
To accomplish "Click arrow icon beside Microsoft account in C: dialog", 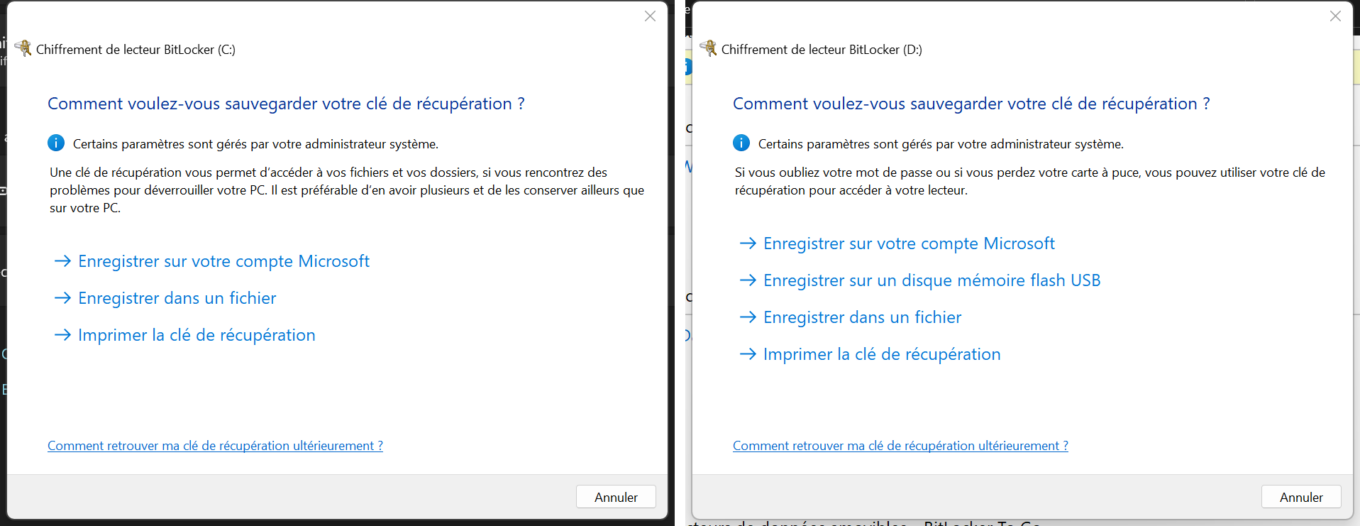I will (62, 261).
